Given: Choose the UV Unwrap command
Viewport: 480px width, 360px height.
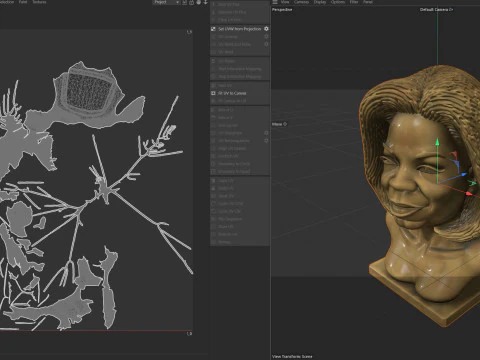Looking at the screenshot, I should tap(228, 37).
